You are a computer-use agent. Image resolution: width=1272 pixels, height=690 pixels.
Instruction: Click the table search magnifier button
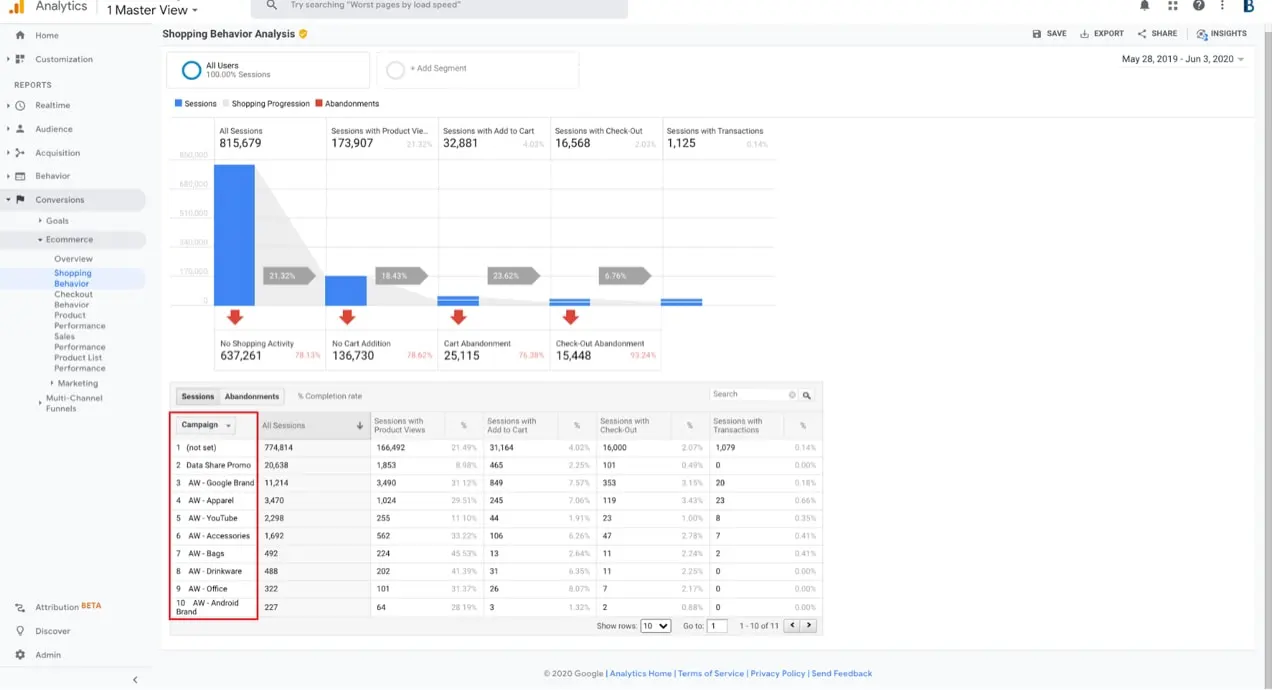tap(807, 395)
